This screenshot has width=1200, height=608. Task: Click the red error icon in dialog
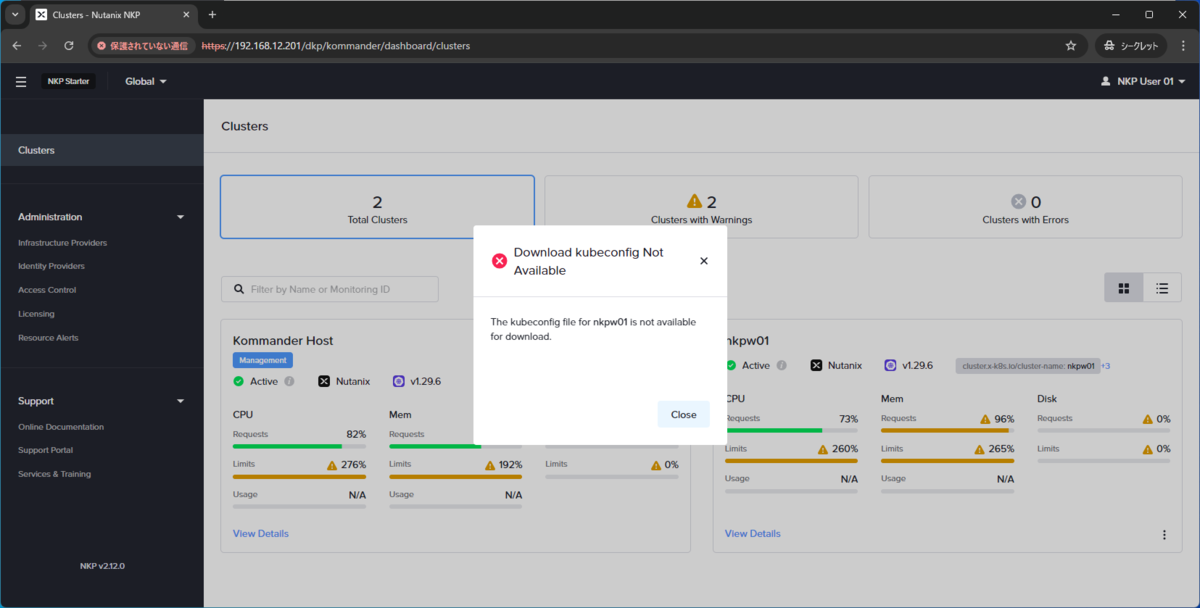499,261
